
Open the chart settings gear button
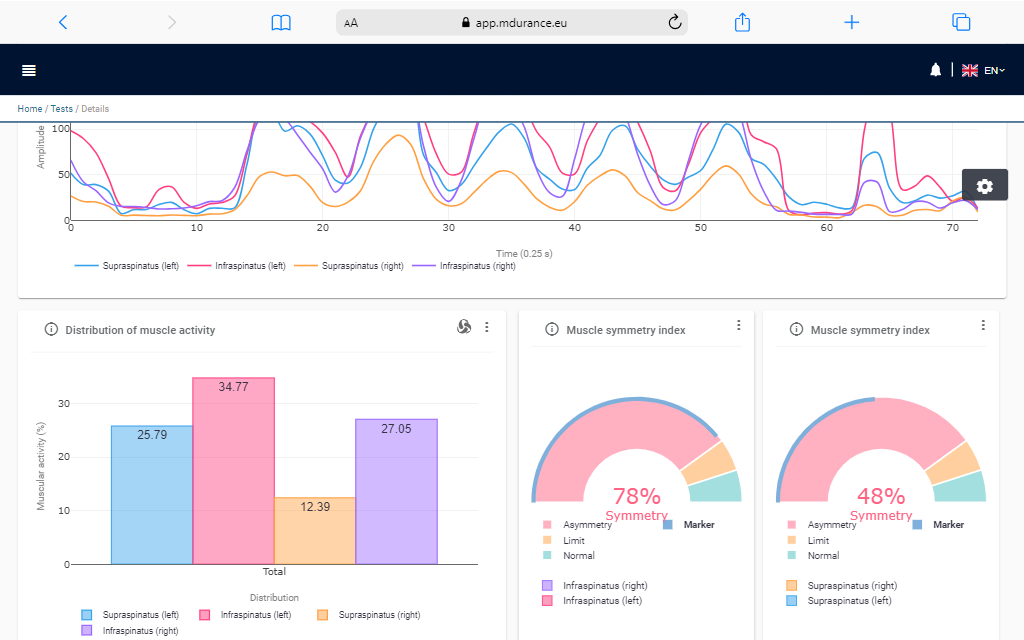pyautogui.click(x=984, y=185)
